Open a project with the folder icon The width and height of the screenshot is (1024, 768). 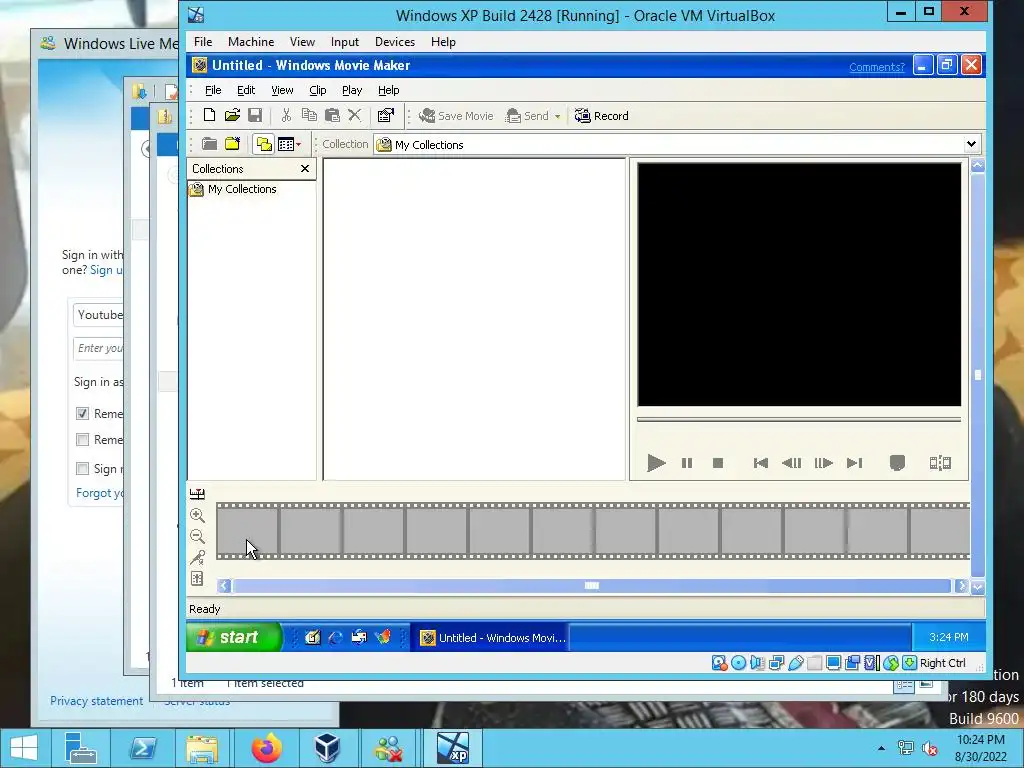(232, 116)
